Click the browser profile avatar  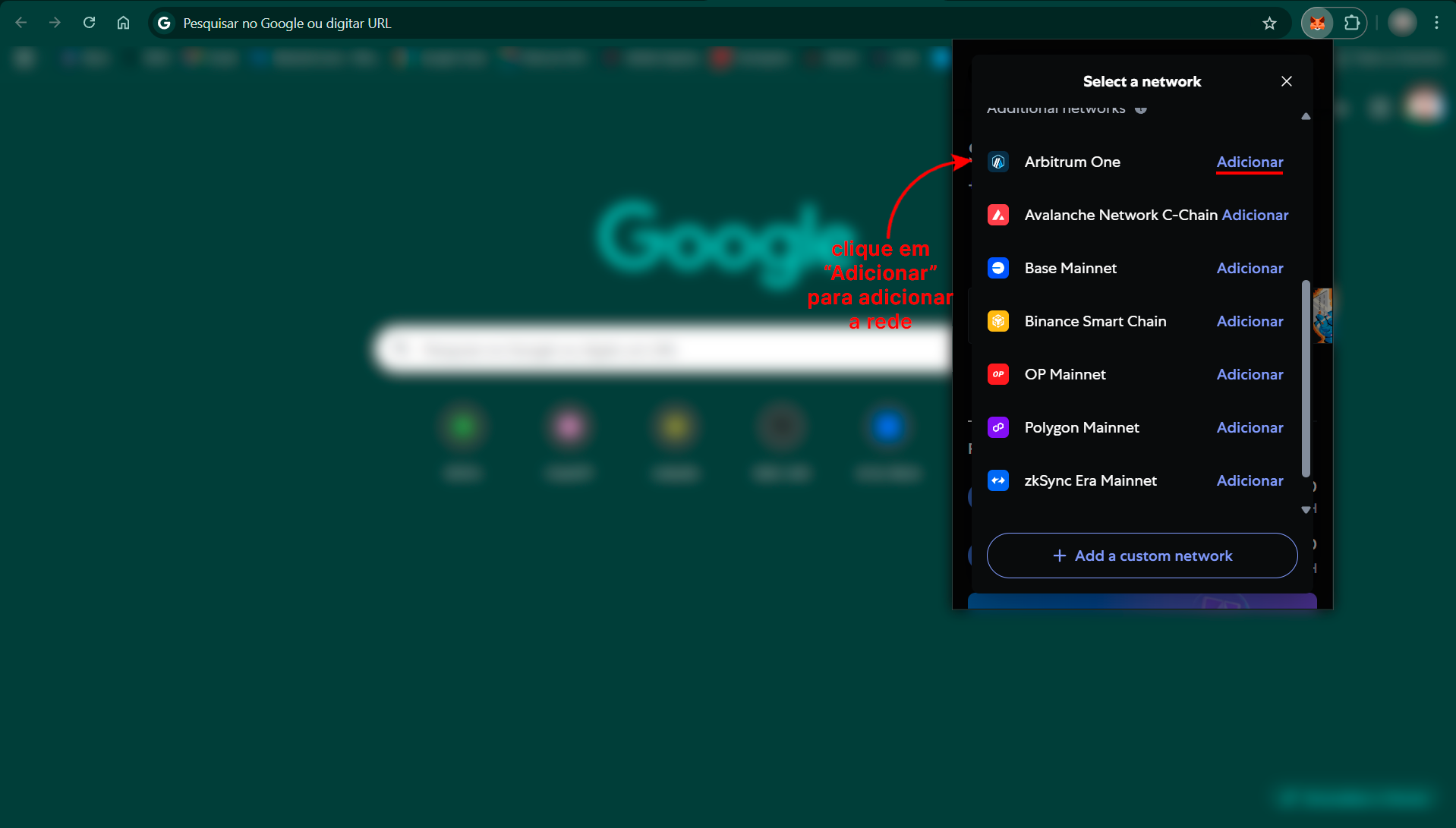coord(1402,24)
